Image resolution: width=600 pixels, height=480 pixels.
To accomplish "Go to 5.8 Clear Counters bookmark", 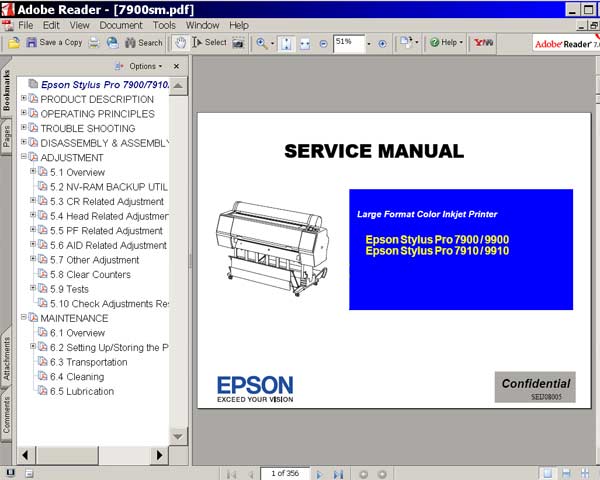I will coord(90,274).
